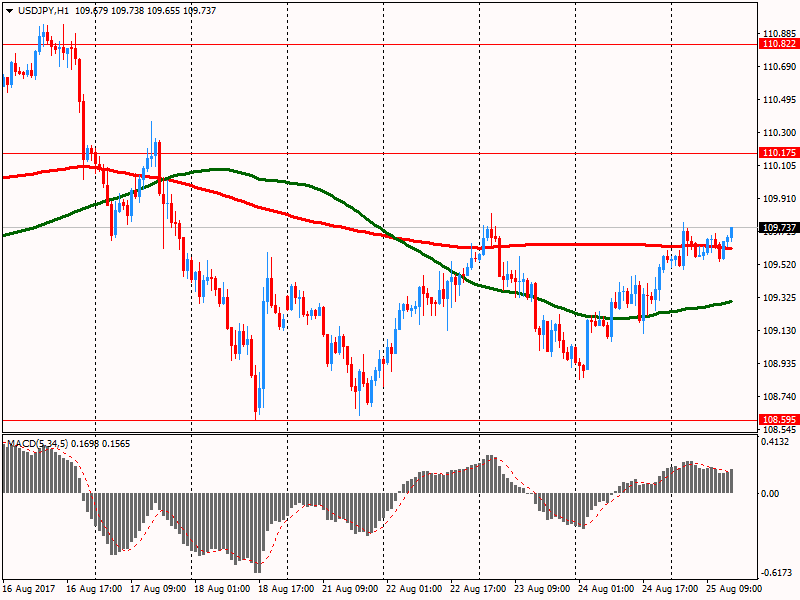
Task: Click the 110.495 price axis value
Action: click(779, 100)
